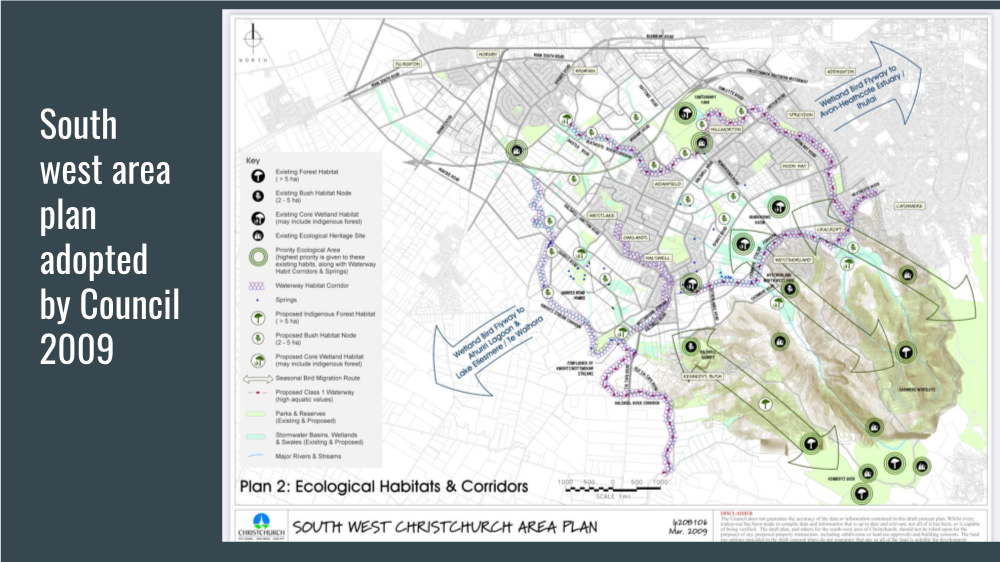Click the Priority Ecological Area ring key icon

258,258
